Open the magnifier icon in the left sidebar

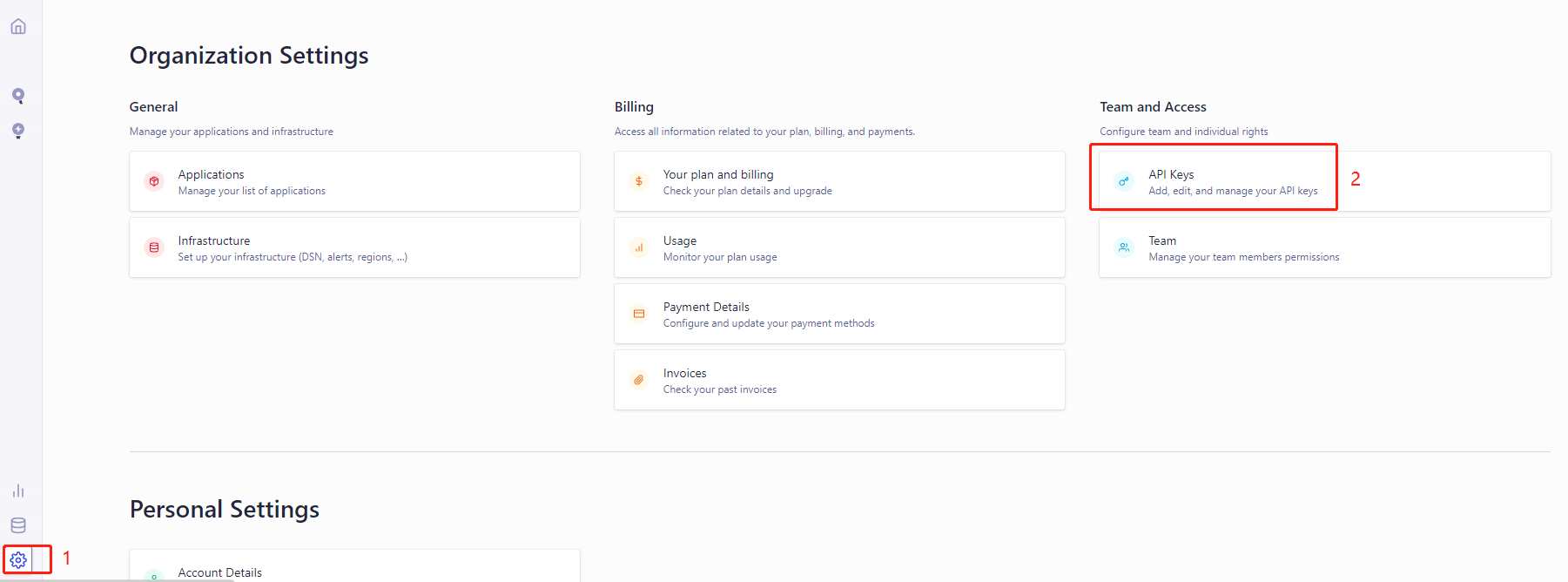click(18, 96)
